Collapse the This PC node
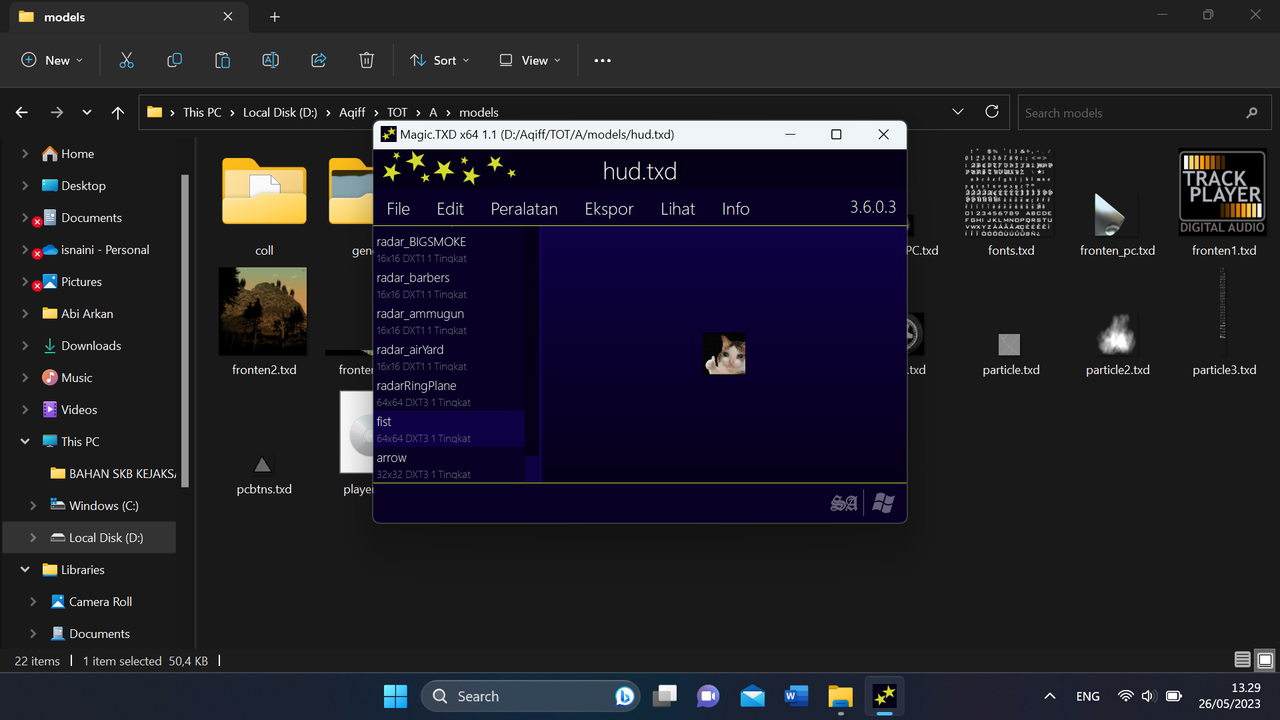 25,442
